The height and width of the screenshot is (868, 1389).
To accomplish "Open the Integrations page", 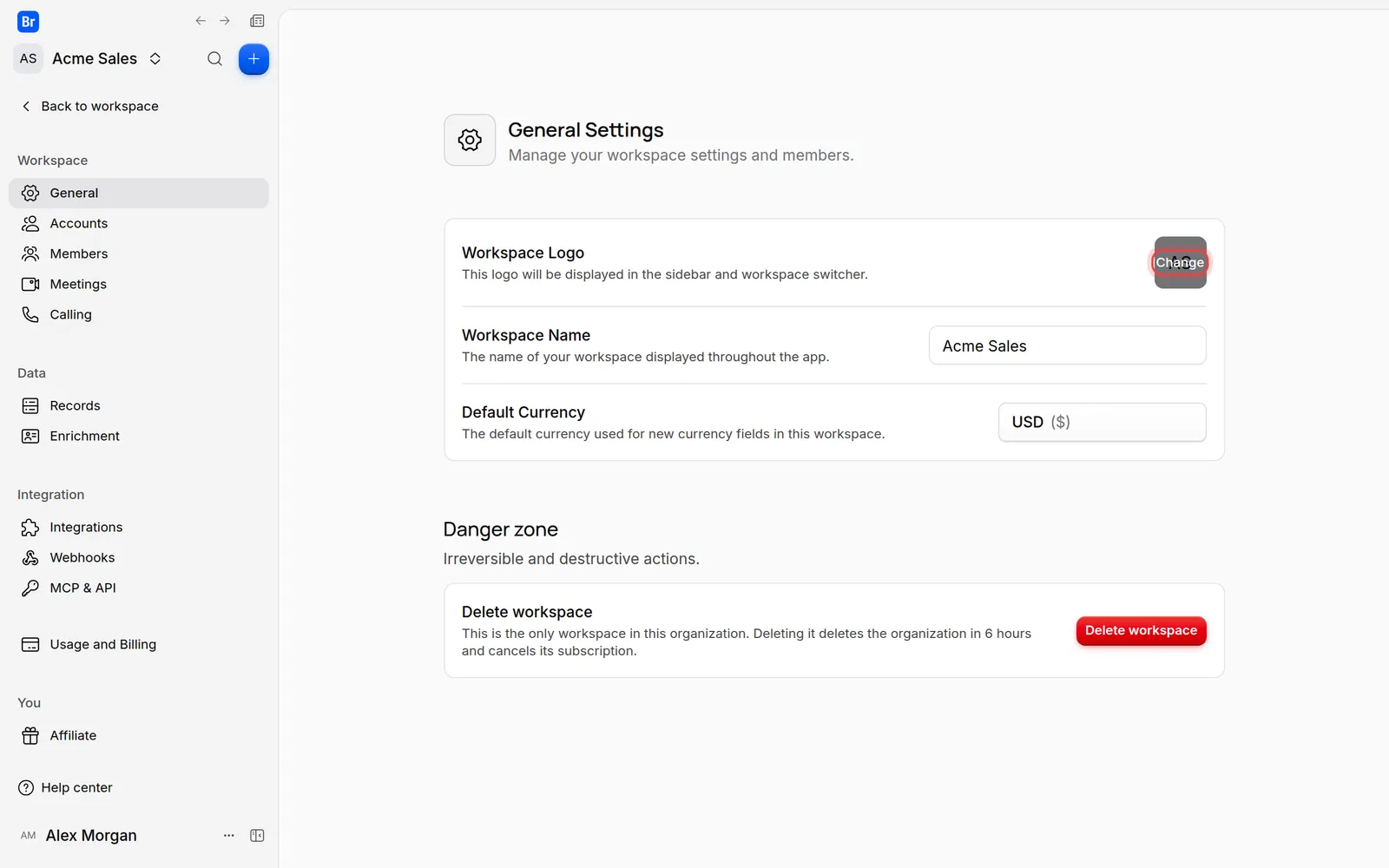I will [x=139, y=527].
